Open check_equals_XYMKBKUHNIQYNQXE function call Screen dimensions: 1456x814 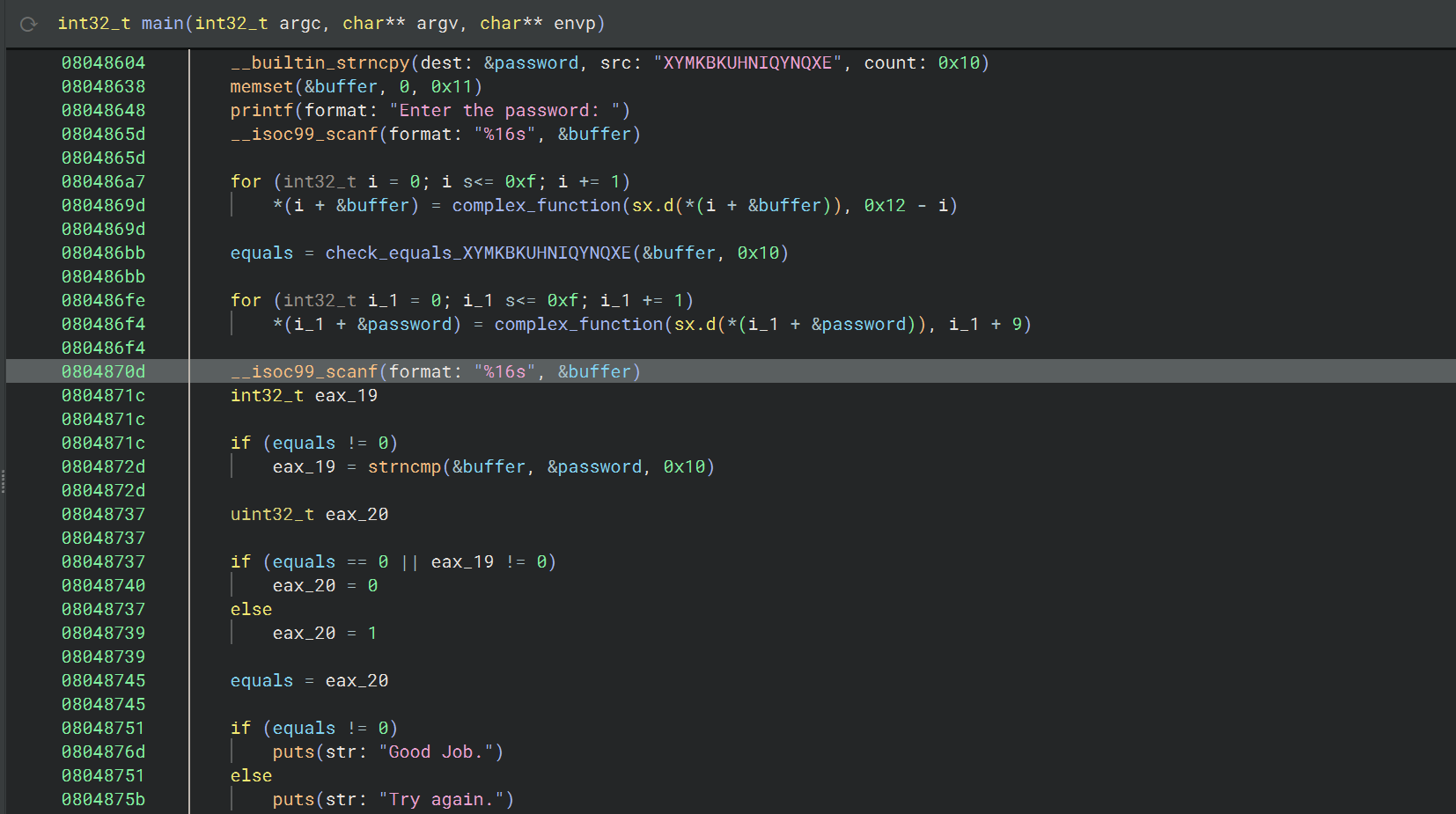click(x=478, y=253)
